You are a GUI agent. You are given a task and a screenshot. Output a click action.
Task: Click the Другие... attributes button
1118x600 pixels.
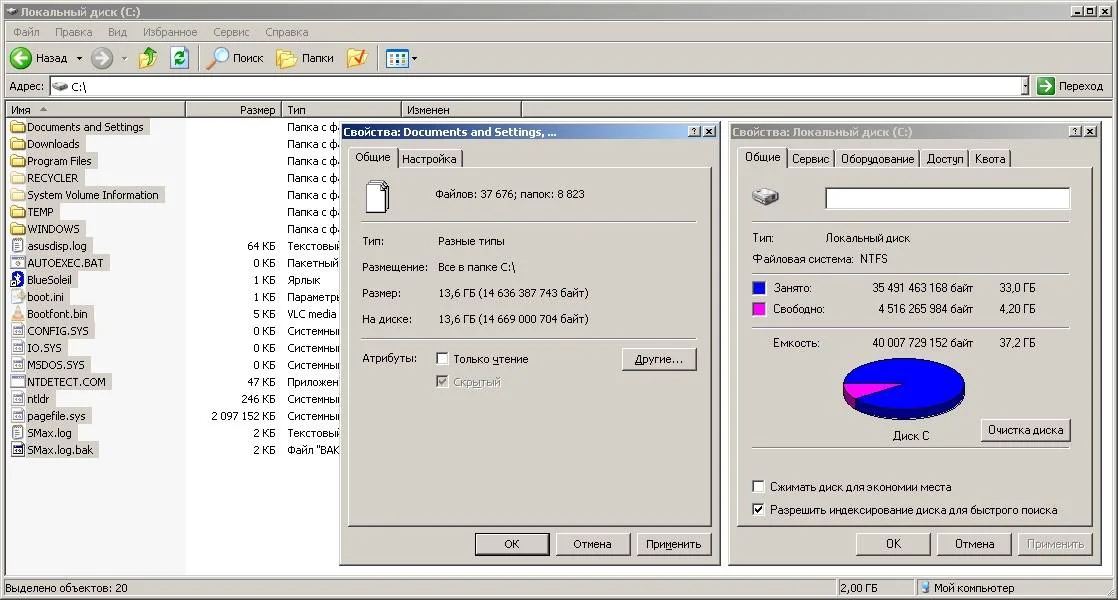pos(659,359)
